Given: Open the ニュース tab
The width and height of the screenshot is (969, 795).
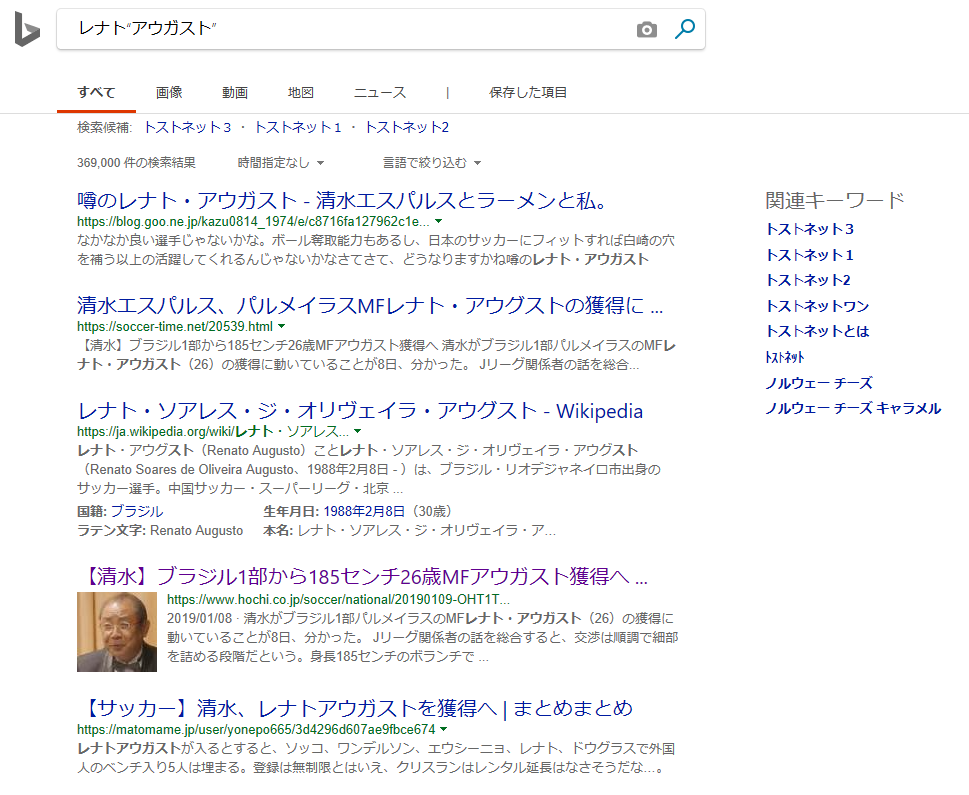Looking at the screenshot, I should pos(380,93).
